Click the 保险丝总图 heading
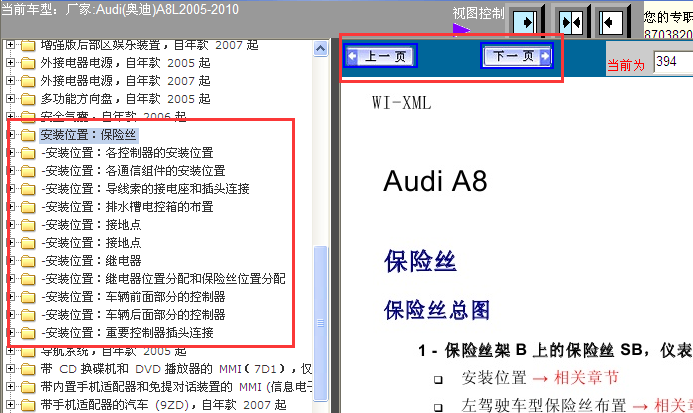Image resolution: width=693 pixels, height=413 pixels. 437,310
